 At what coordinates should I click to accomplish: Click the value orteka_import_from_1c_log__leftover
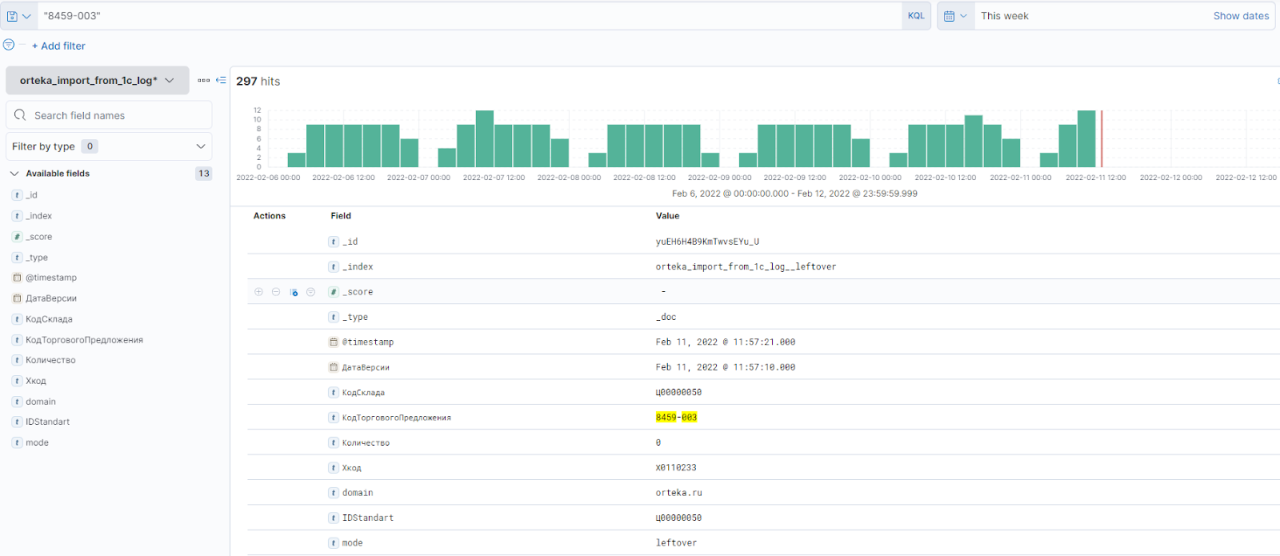click(x=746, y=267)
